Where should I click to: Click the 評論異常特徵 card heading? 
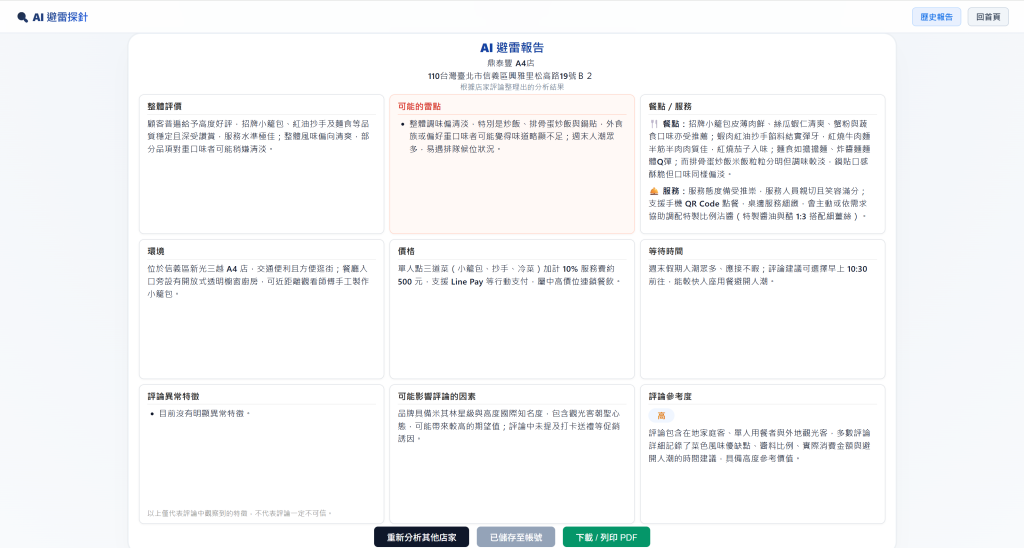coord(173,396)
